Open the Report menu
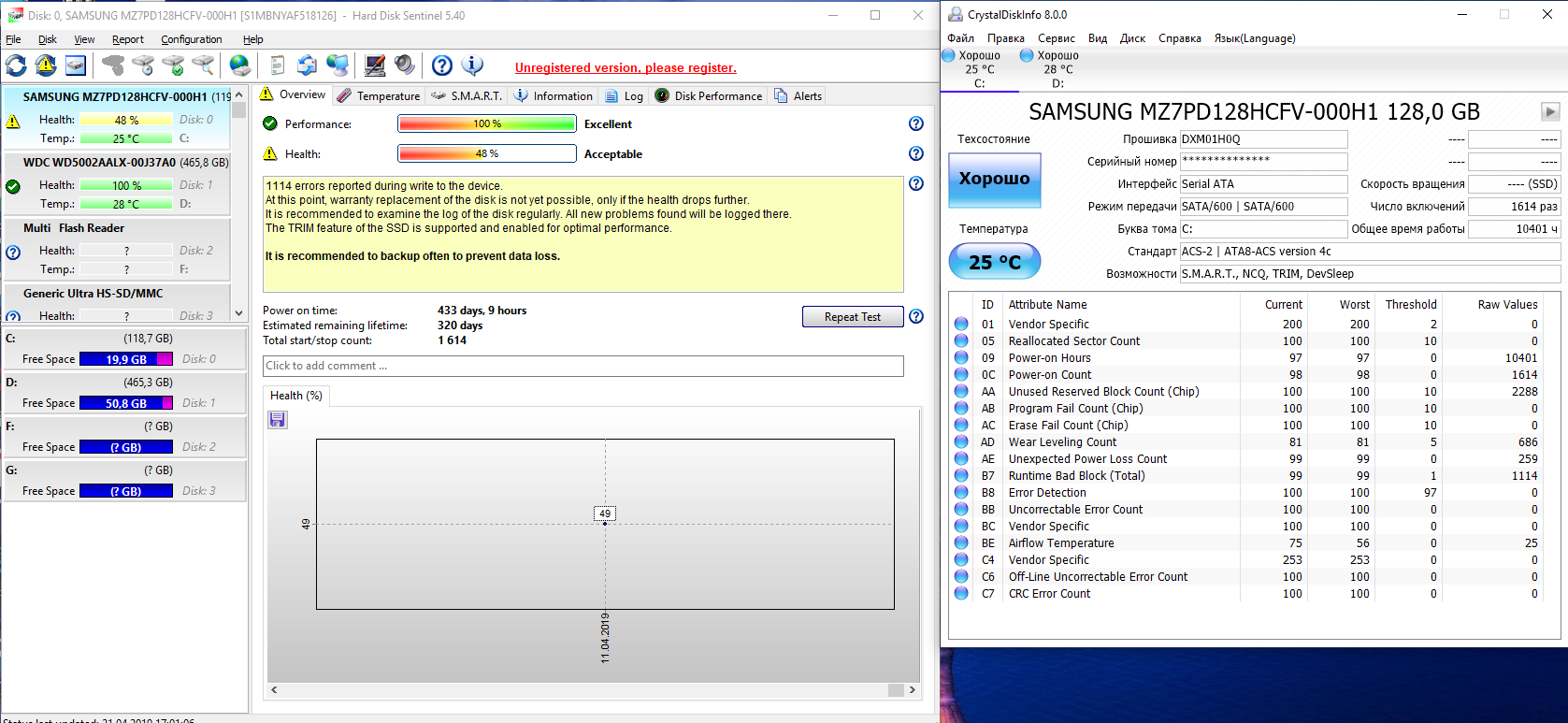This screenshot has height=723, width=1568. pyautogui.click(x=128, y=39)
